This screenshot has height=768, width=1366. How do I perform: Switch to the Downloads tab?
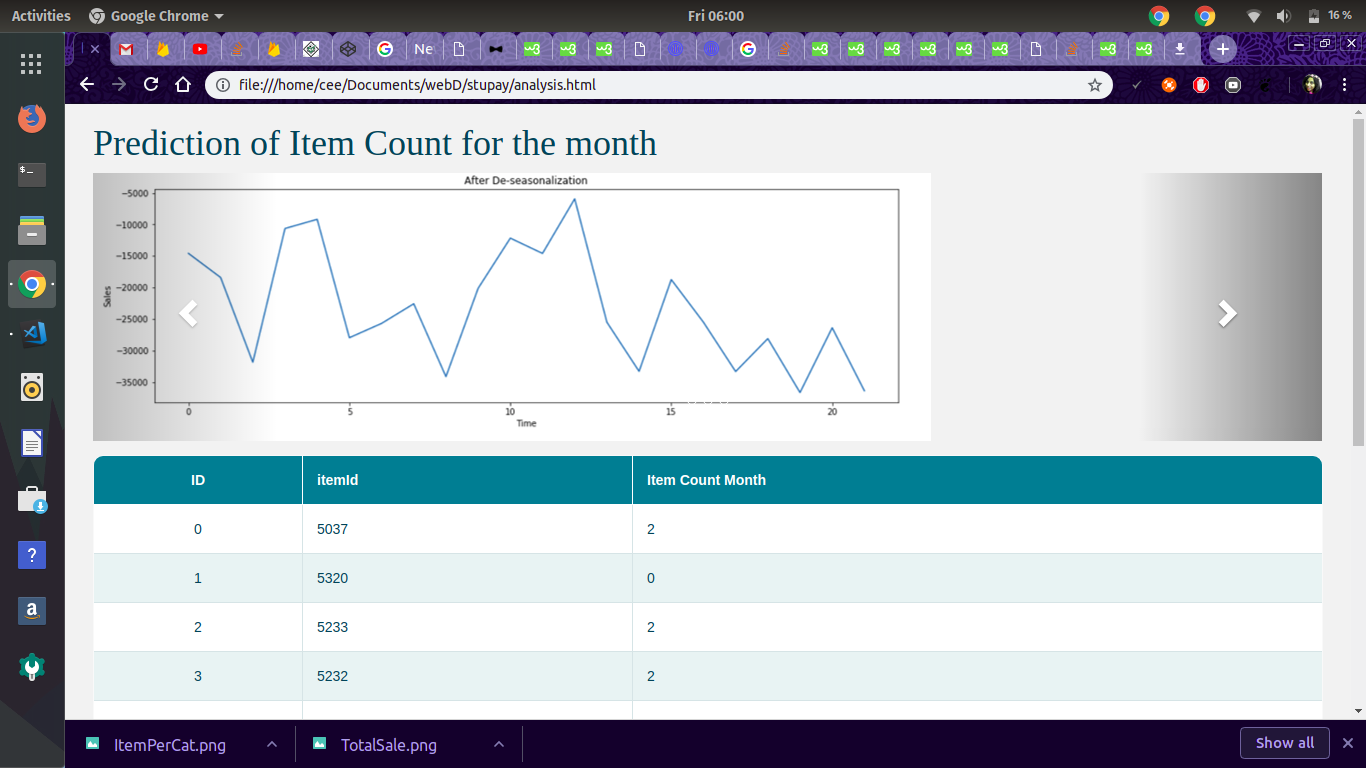coord(1180,49)
